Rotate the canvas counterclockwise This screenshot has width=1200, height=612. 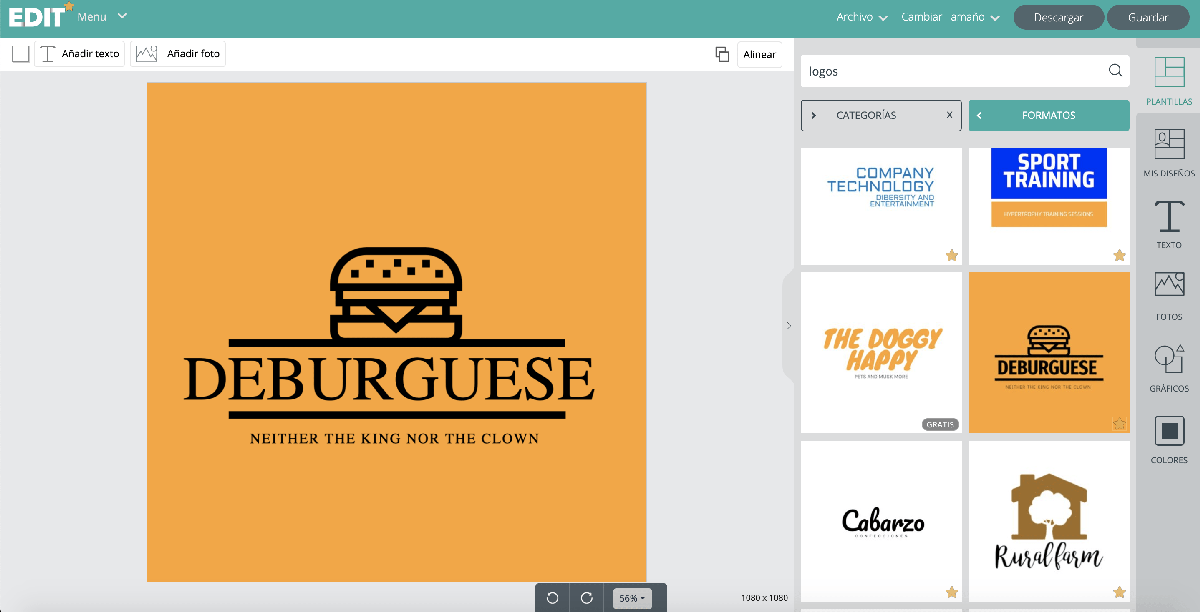point(552,597)
